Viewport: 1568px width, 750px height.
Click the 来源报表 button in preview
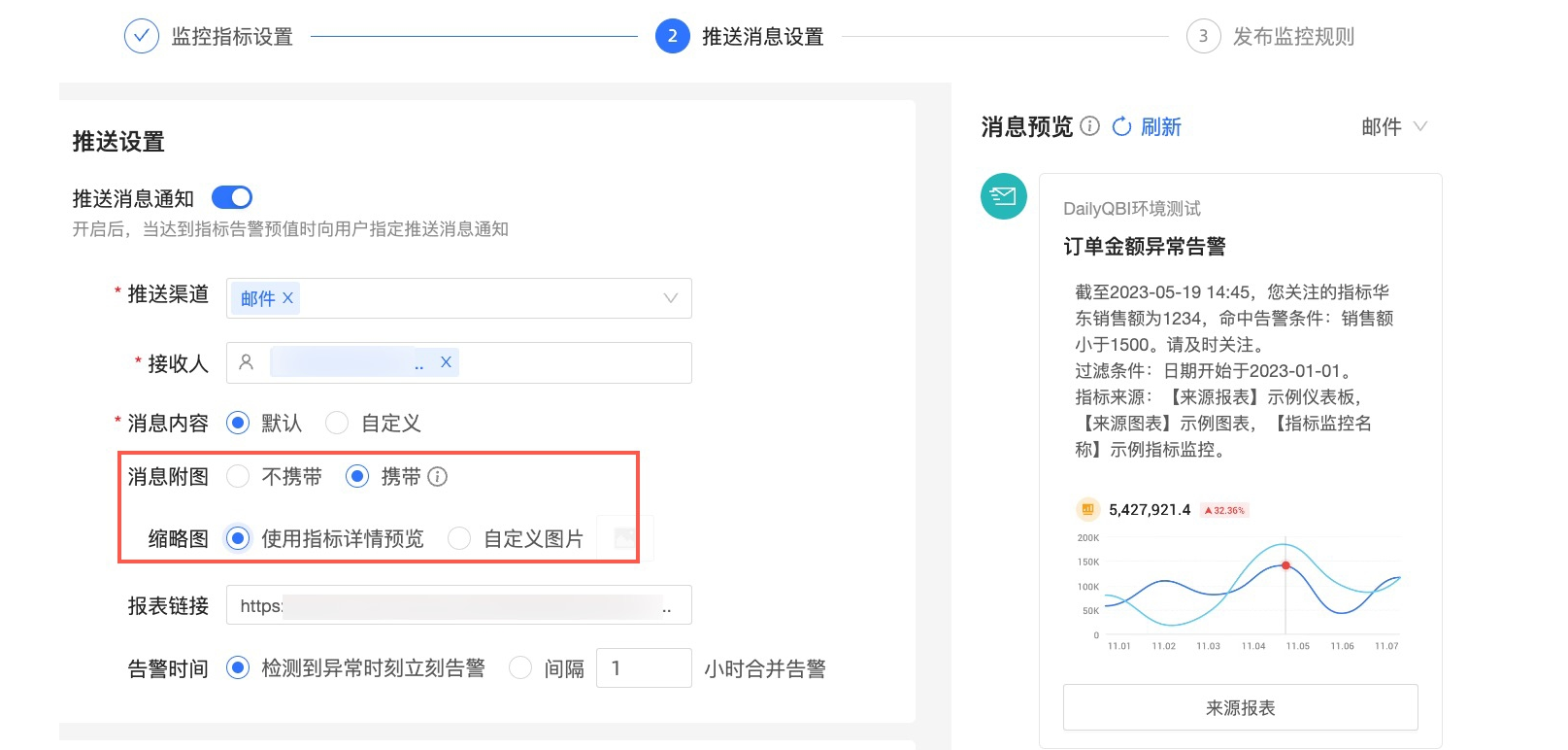point(1240,708)
